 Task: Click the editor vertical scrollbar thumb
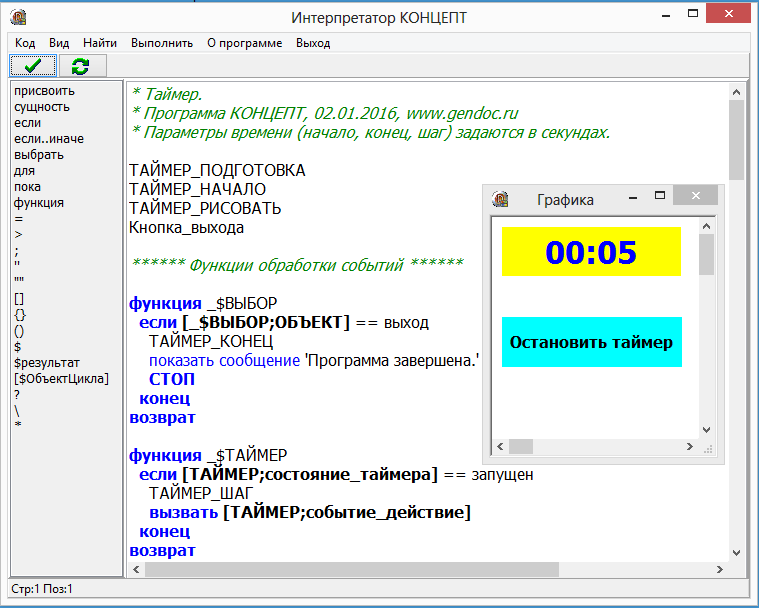(x=736, y=140)
